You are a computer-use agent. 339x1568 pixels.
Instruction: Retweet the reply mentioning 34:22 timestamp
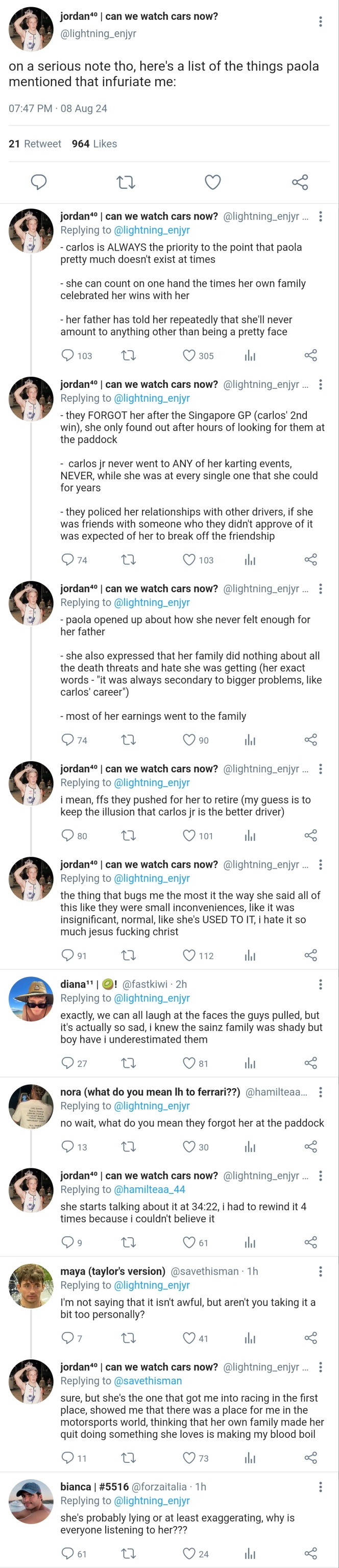pyautogui.click(x=129, y=1243)
